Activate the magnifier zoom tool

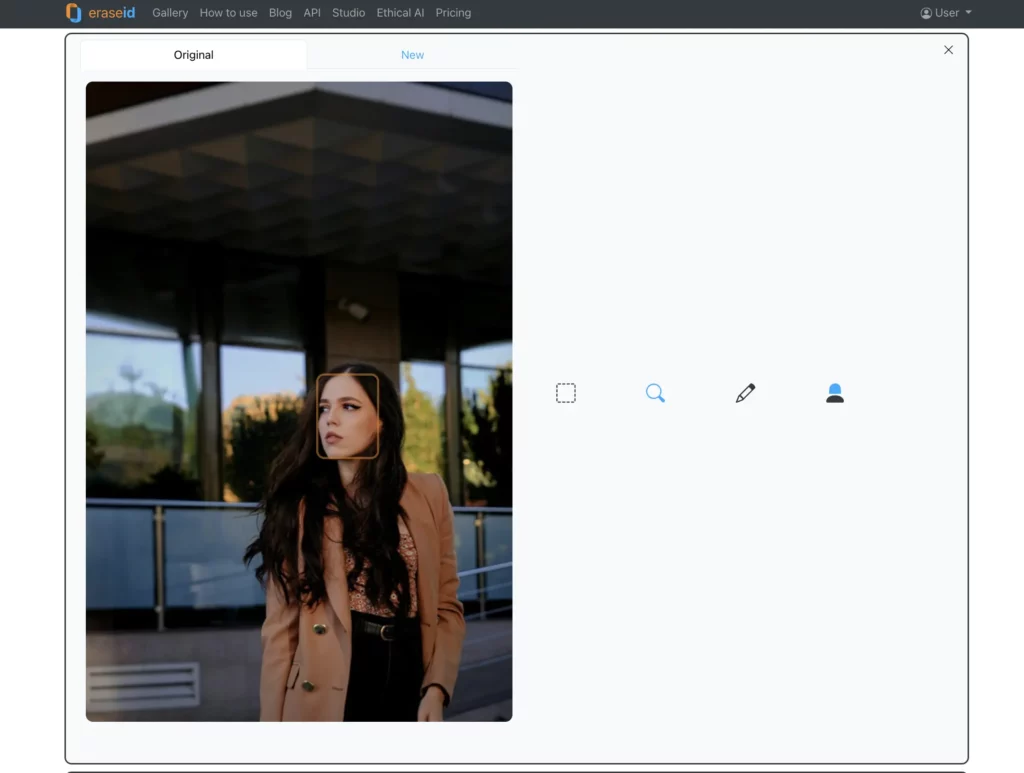click(655, 392)
